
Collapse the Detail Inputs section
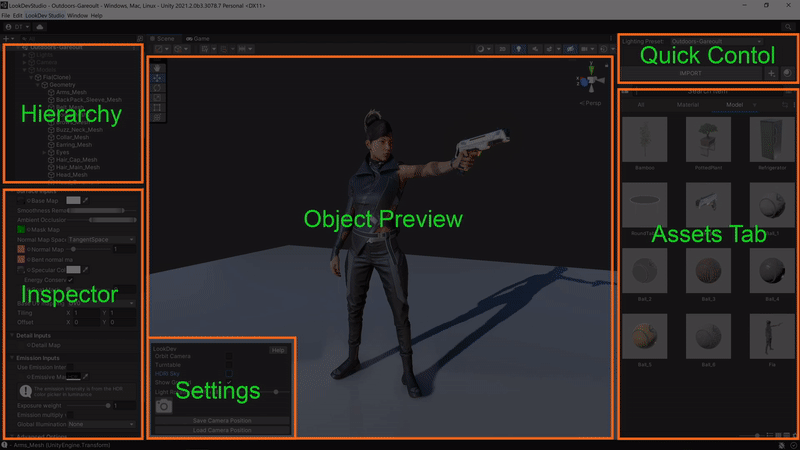[x=12, y=335]
